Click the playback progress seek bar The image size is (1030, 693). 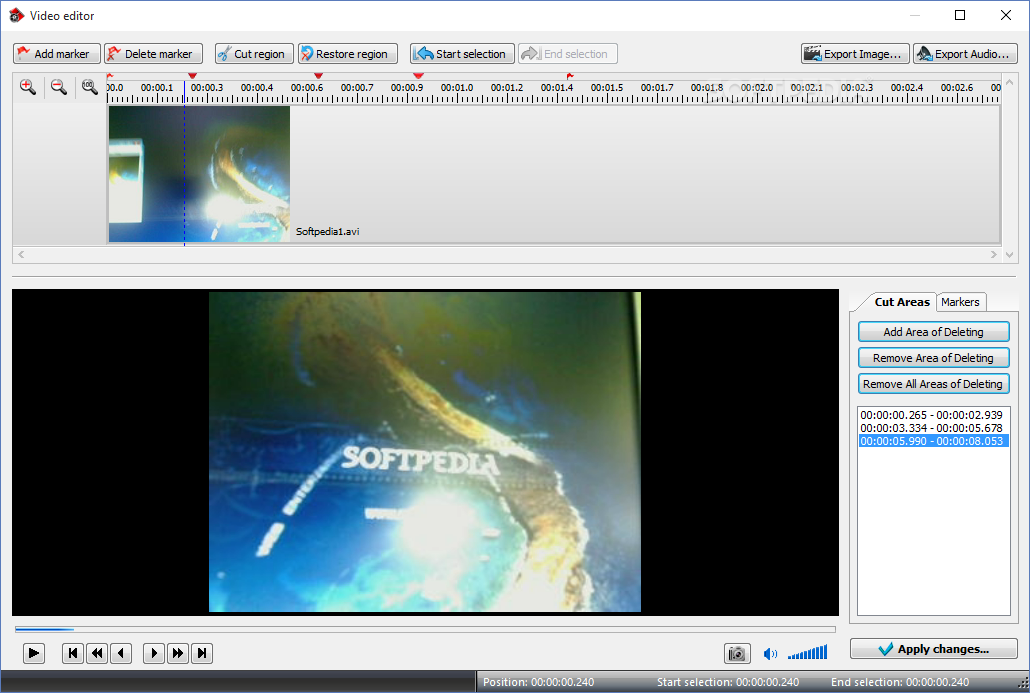pos(425,629)
